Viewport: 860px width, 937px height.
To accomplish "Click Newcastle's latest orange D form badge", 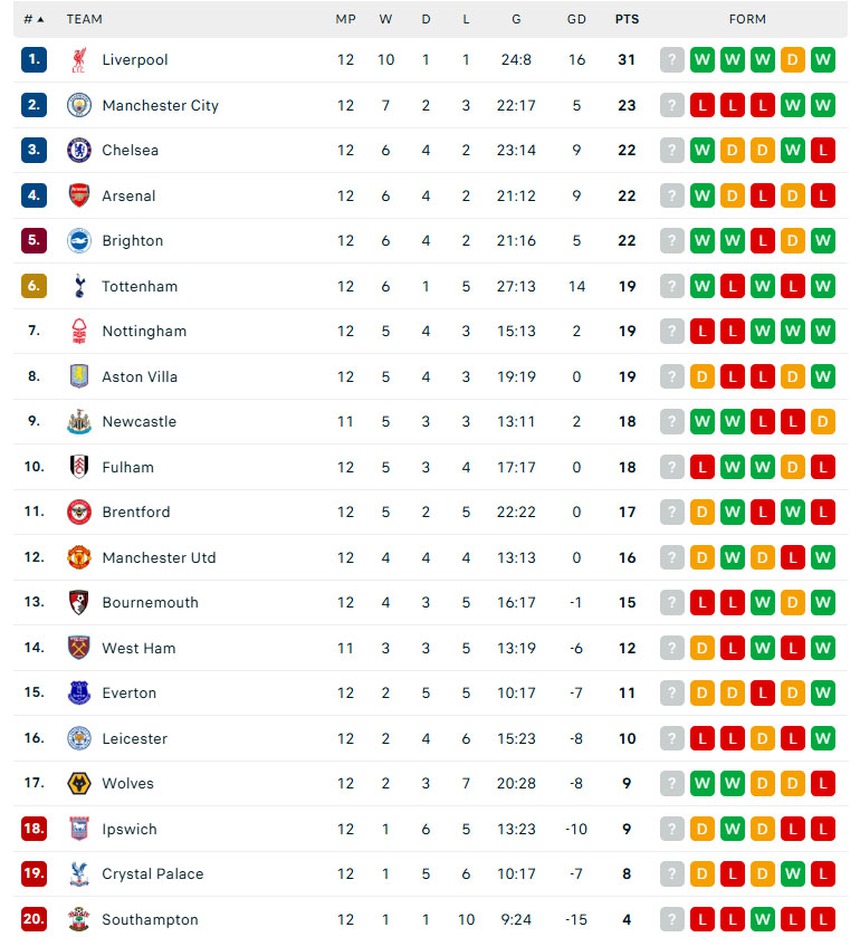I will coord(823,422).
